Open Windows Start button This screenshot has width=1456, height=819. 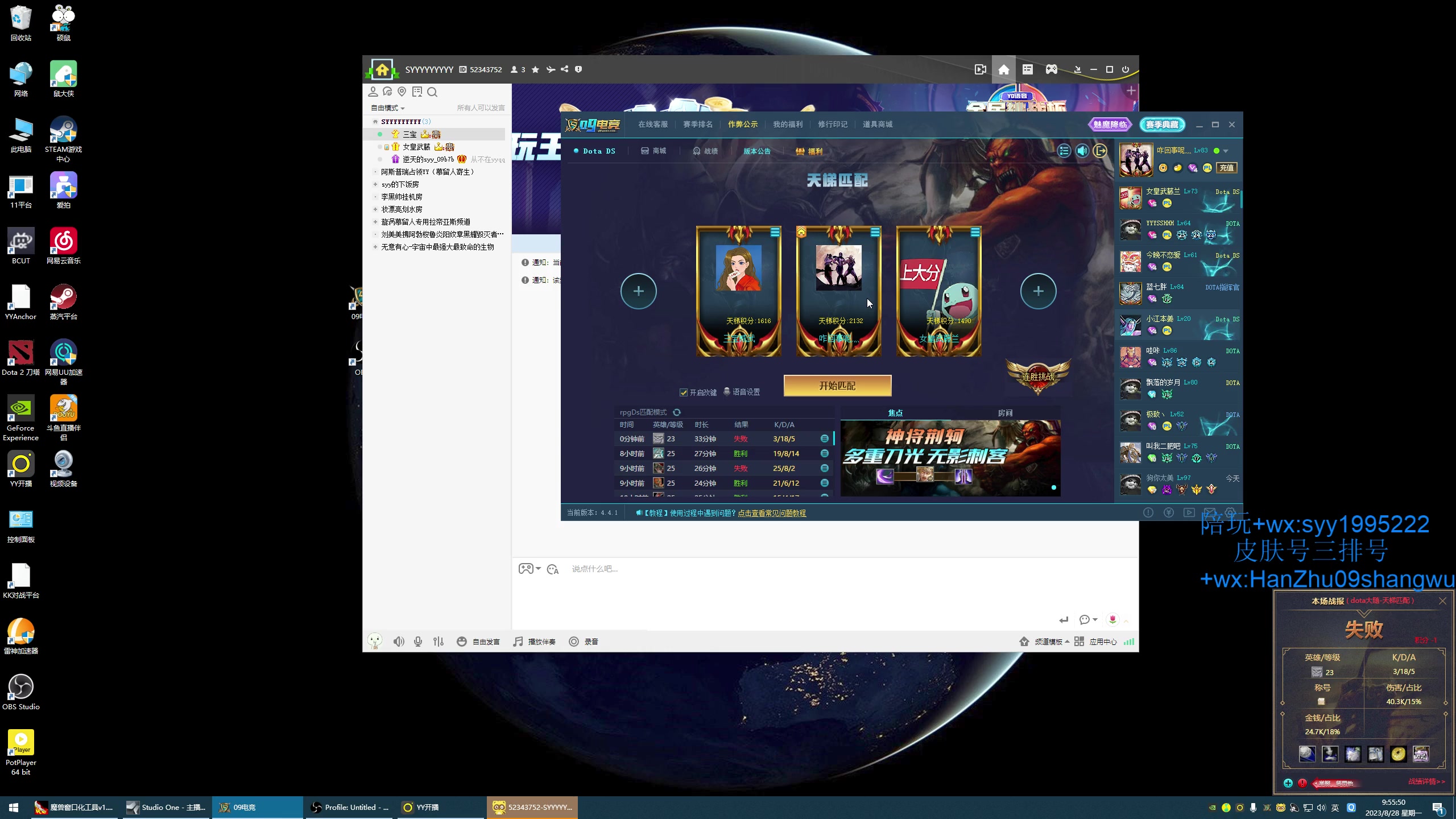point(14,808)
